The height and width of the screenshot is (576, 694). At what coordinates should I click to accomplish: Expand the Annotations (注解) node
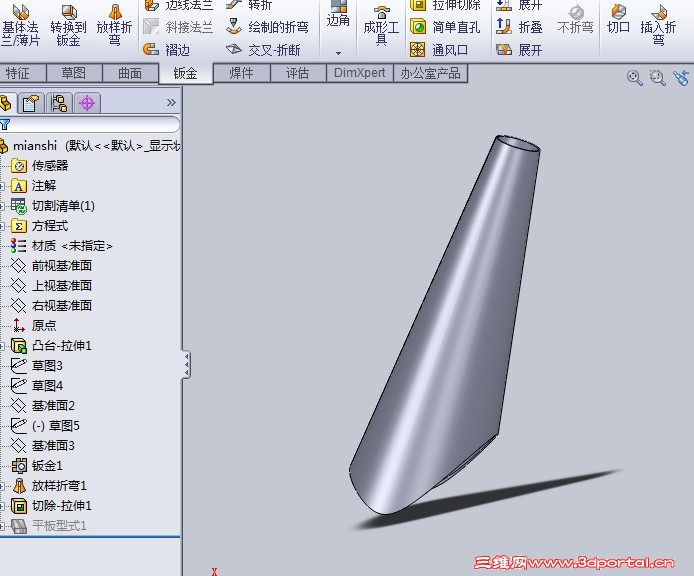[x=2, y=186]
